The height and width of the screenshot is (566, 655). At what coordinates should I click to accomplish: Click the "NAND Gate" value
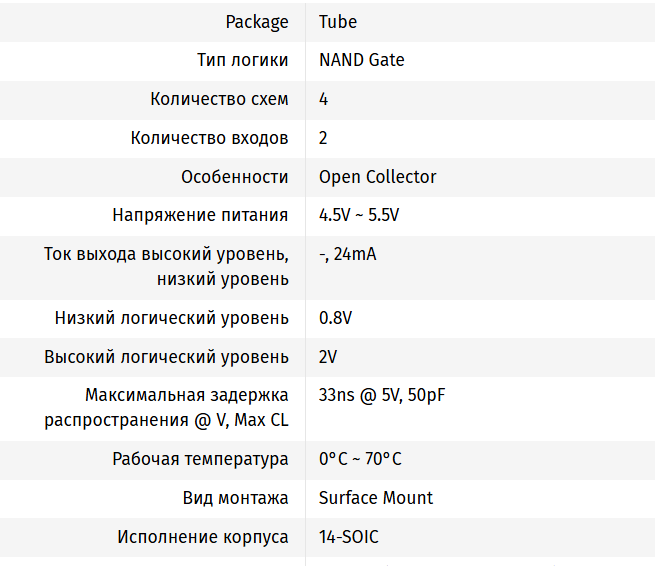(362, 60)
